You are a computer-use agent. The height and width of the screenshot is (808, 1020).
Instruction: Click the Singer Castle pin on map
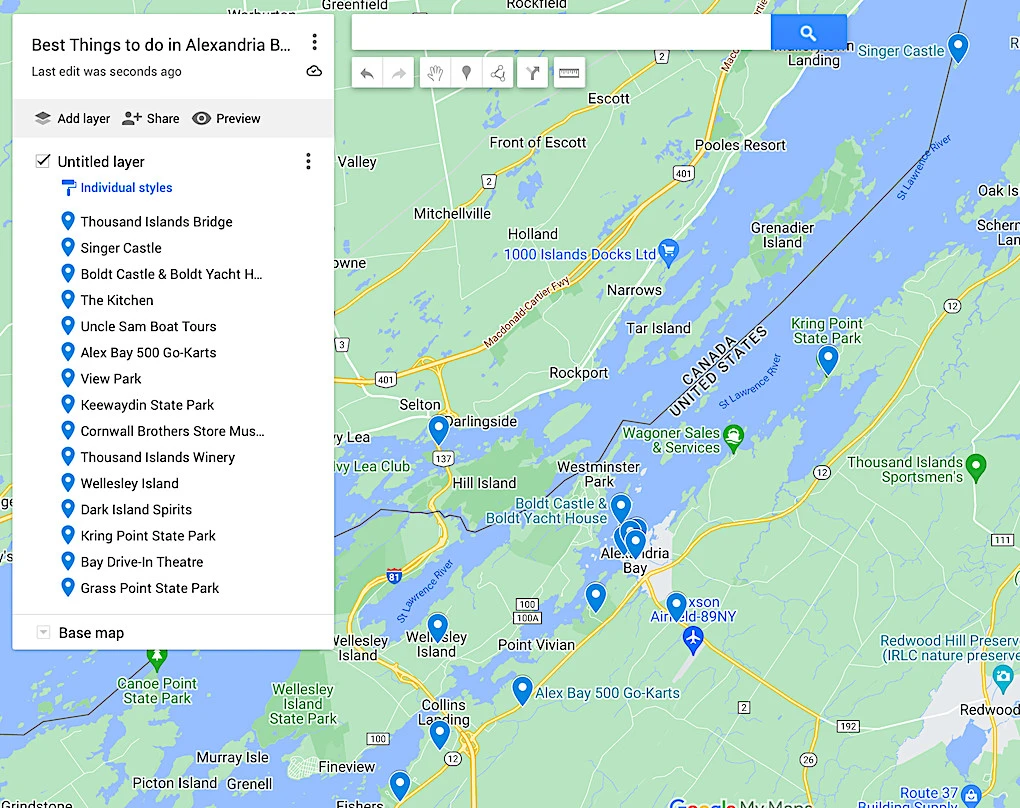[x=958, y=47]
